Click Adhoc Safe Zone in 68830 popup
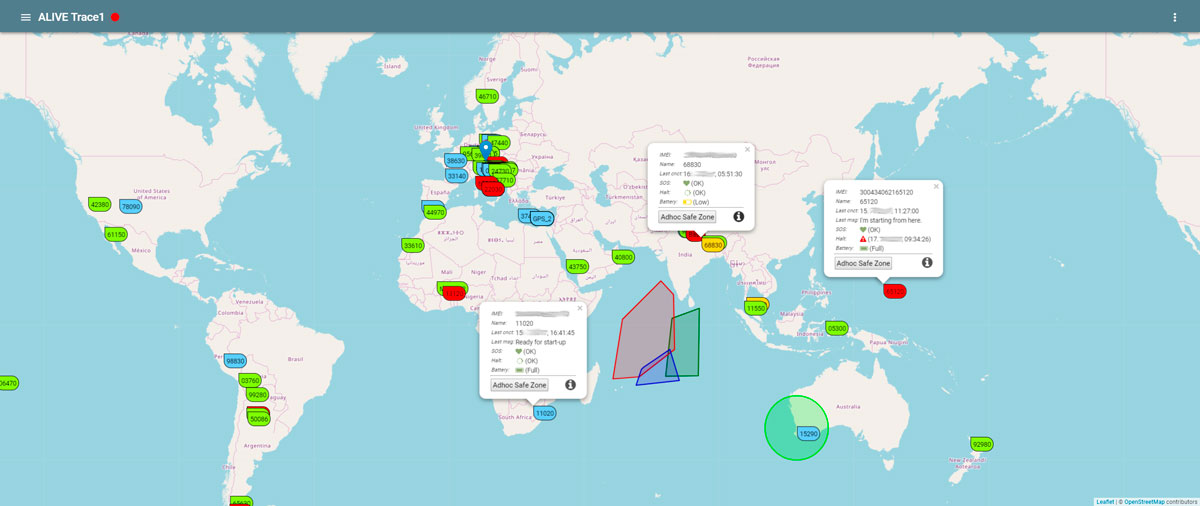This screenshot has width=1200, height=506. (687, 216)
